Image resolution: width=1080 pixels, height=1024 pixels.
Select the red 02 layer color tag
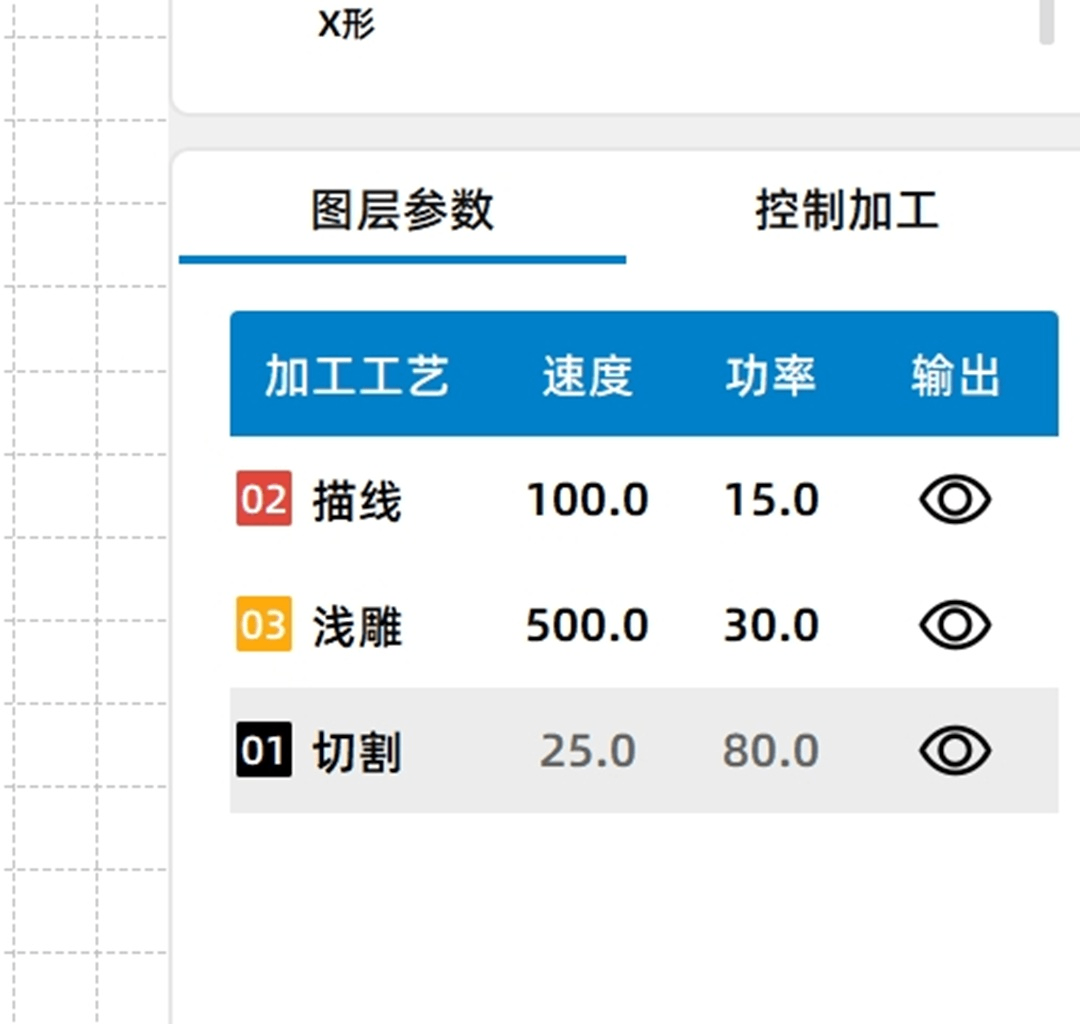click(264, 499)
